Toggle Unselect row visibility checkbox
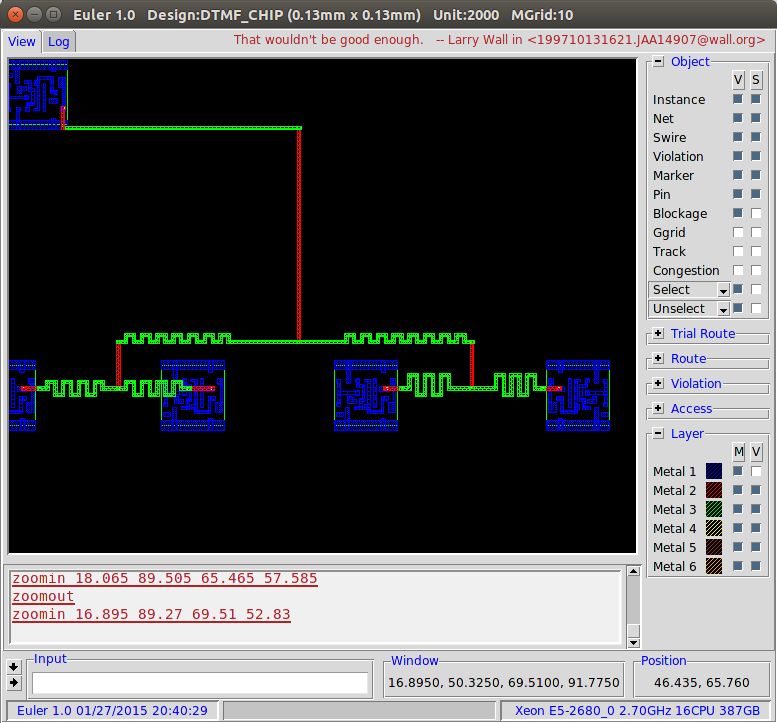 (x=738, y=308)
